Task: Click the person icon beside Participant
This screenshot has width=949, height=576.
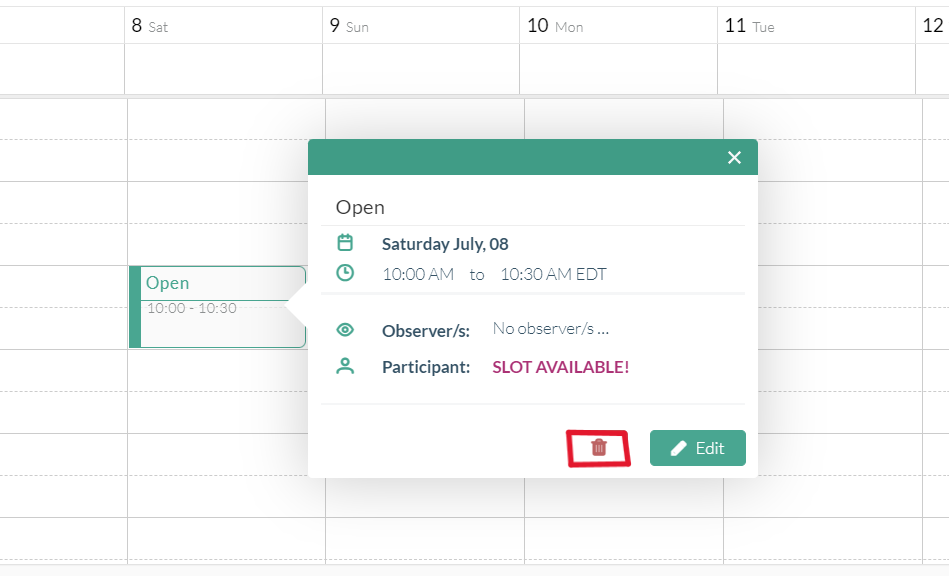Action: point(345,365)
